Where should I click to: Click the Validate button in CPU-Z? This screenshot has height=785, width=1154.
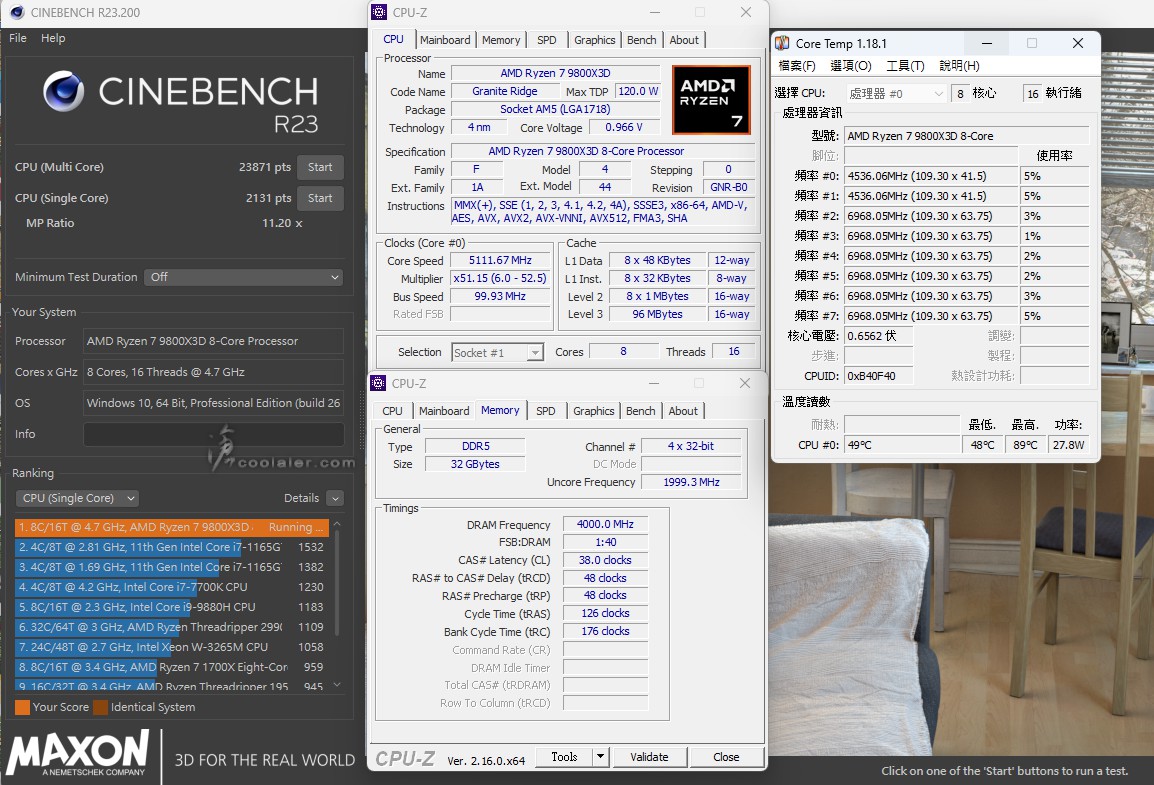point(649,757)
